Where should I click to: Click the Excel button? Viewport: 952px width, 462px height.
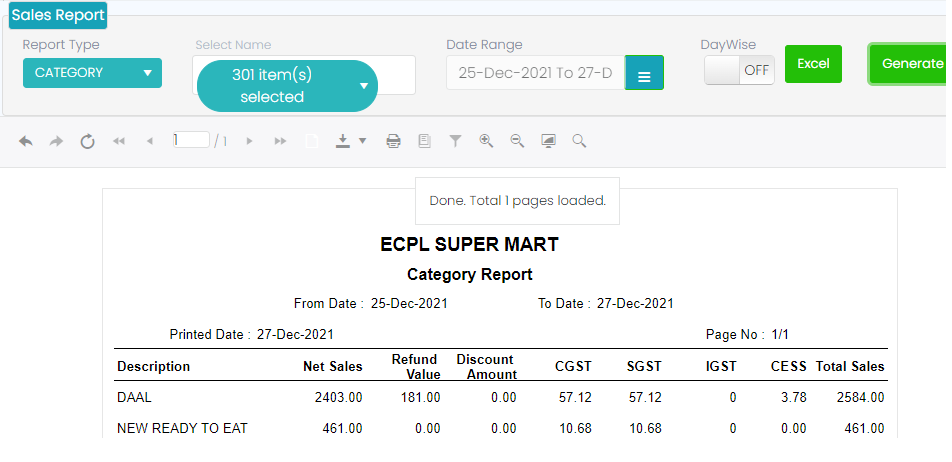coord(813,64)
